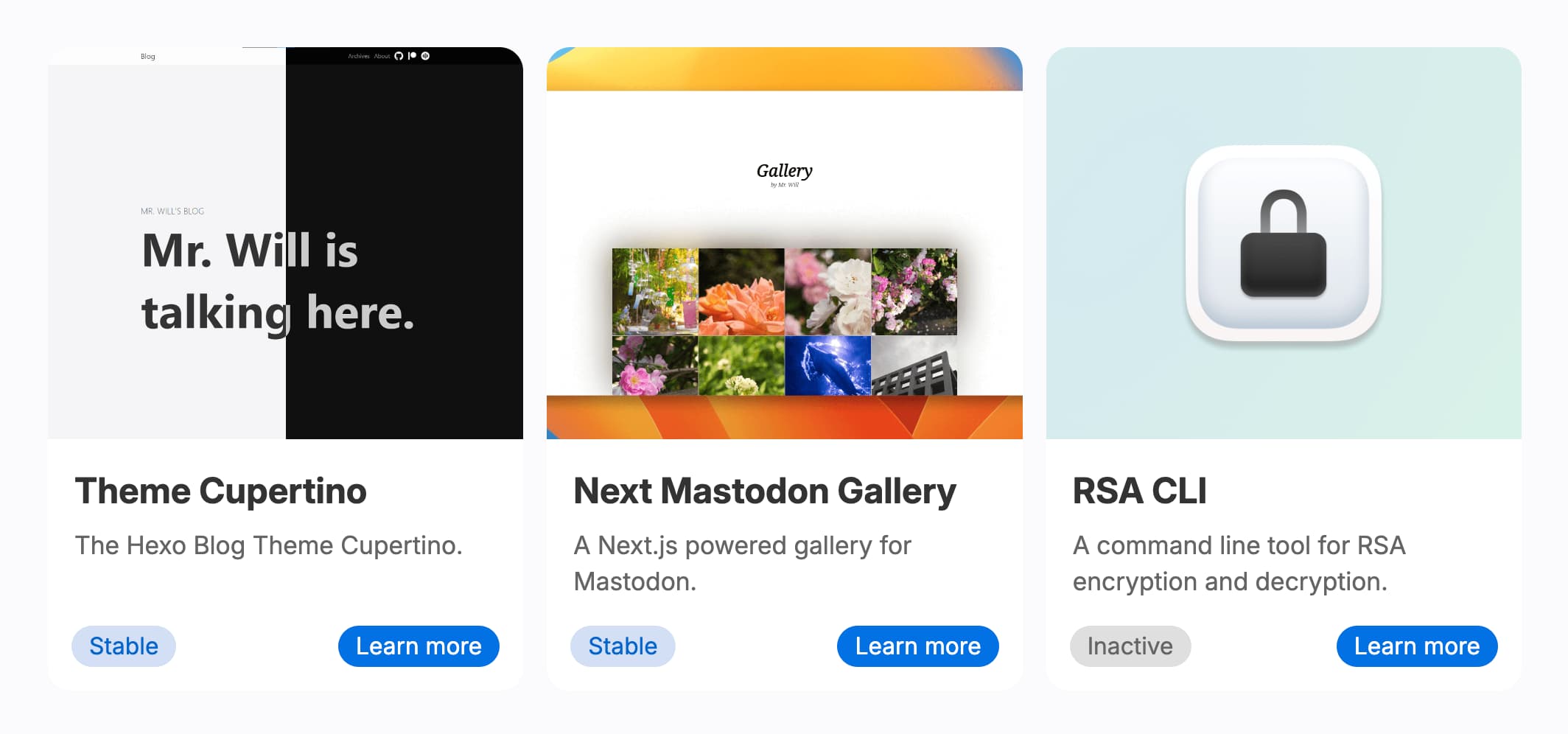
Task: Click the Stable badge on Theme Cupertino
Action: tap(123, 646)
